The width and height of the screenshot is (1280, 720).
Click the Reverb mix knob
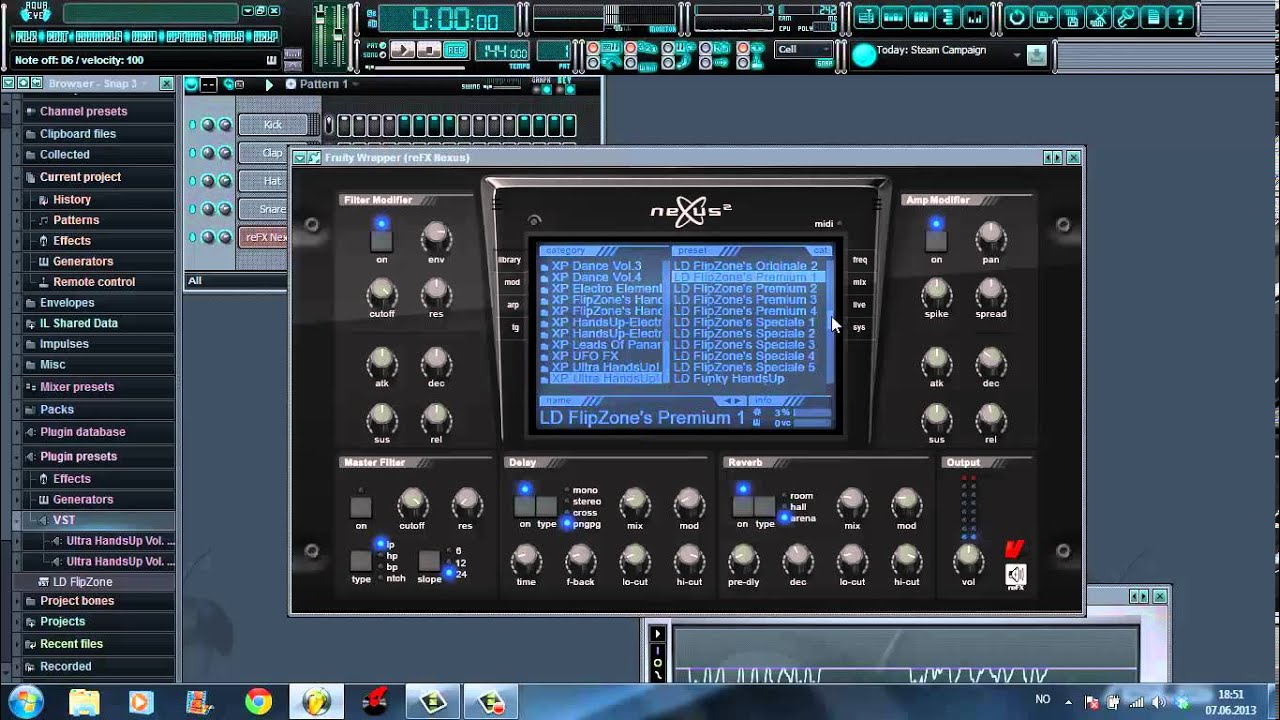pyautogui.click(x=852, y=503)
